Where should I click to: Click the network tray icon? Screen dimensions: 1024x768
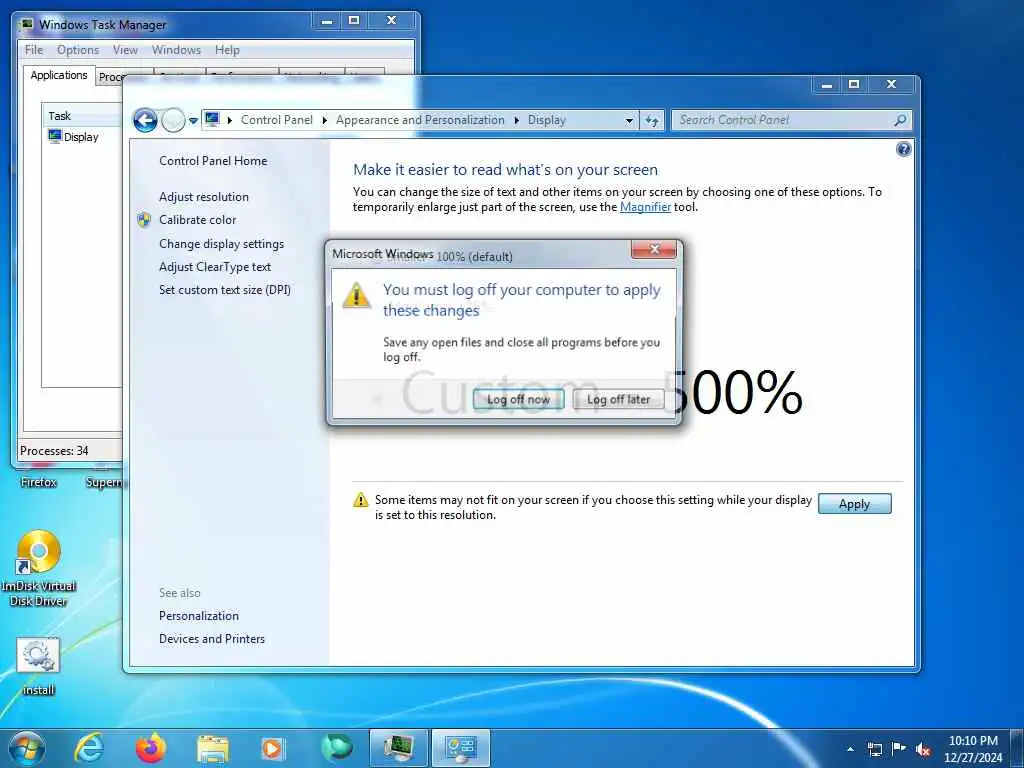point(874,749)
